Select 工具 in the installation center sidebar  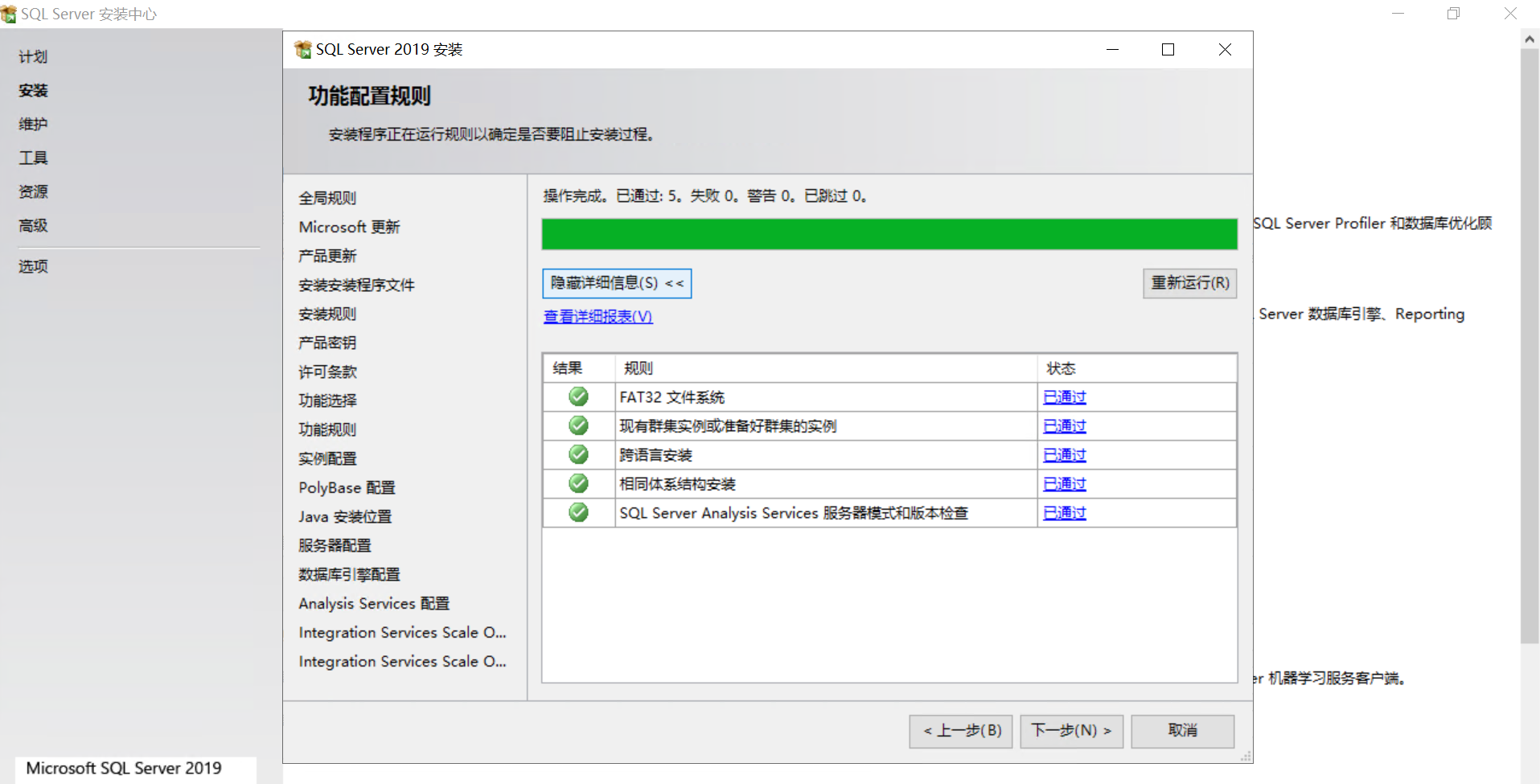(x=33, y=158)
